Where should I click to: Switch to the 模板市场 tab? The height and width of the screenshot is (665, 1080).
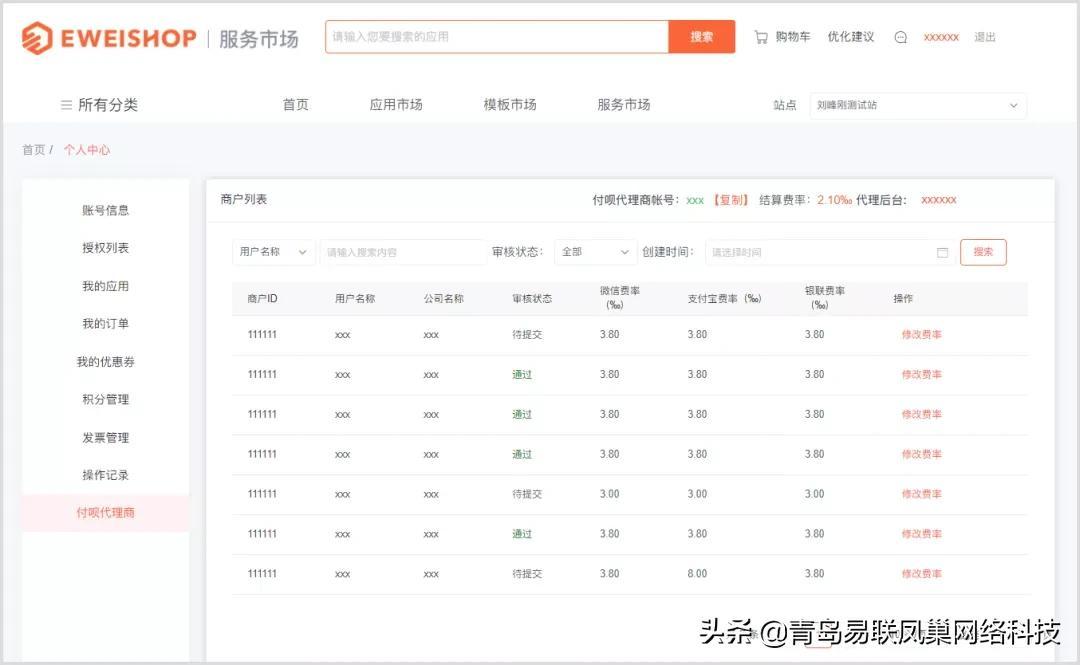pyautogui.click(x=510, y=105)
